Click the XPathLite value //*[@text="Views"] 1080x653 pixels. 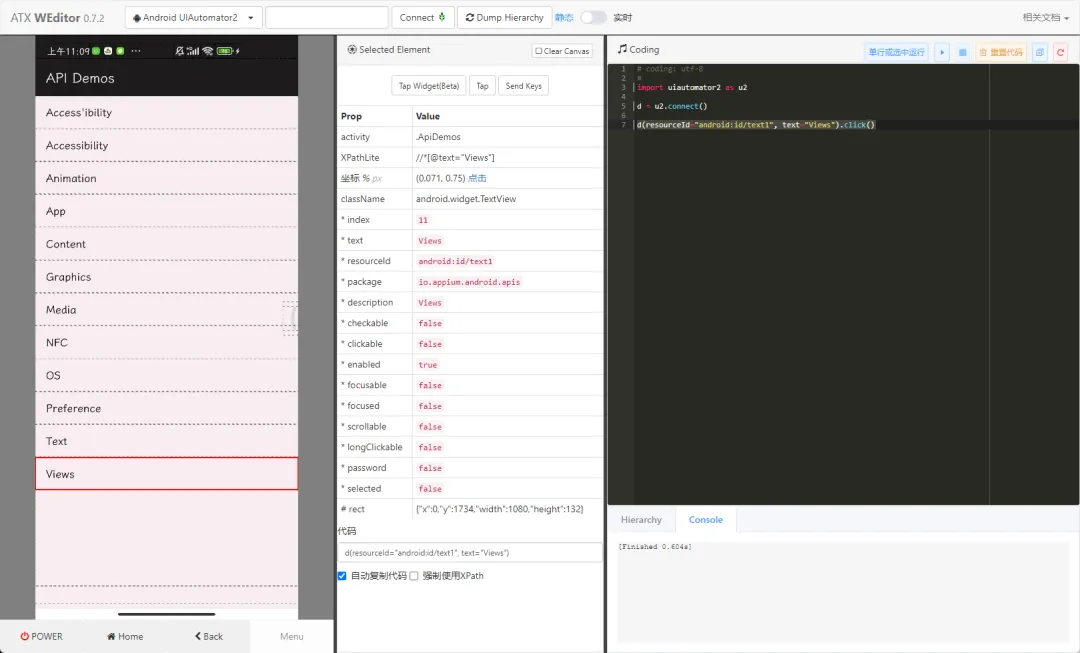coord(455,158)
